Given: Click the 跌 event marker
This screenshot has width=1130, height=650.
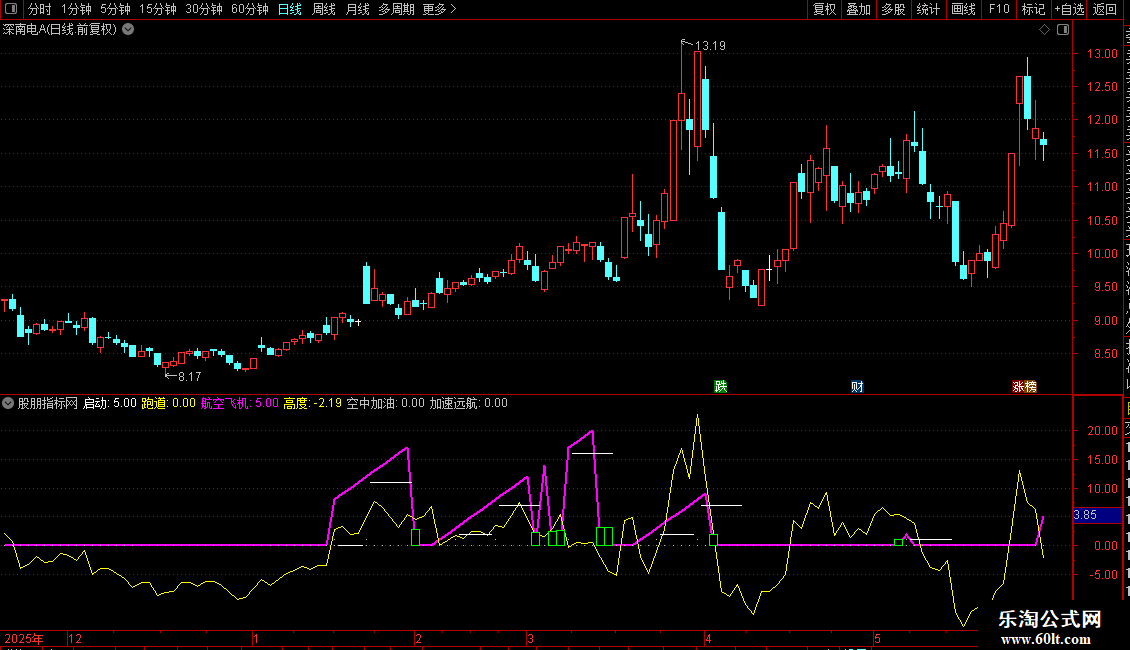Looking at the screenshot, I should [x=721, y=387].
